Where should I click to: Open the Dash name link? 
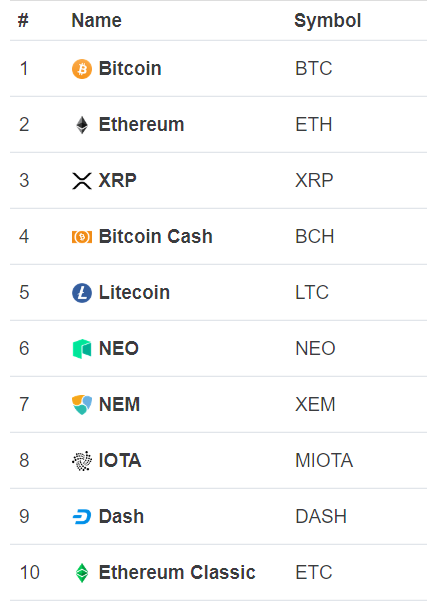coord(121,516)
